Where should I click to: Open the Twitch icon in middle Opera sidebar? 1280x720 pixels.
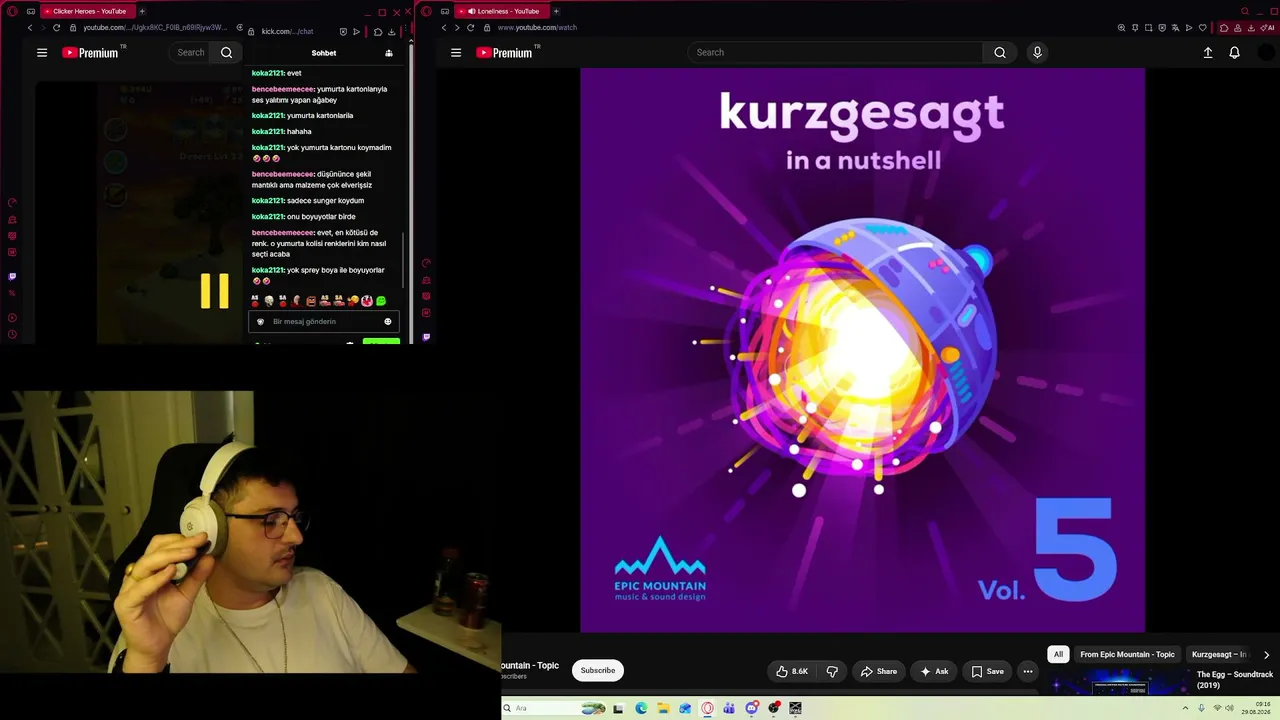(x=426, y=337)
